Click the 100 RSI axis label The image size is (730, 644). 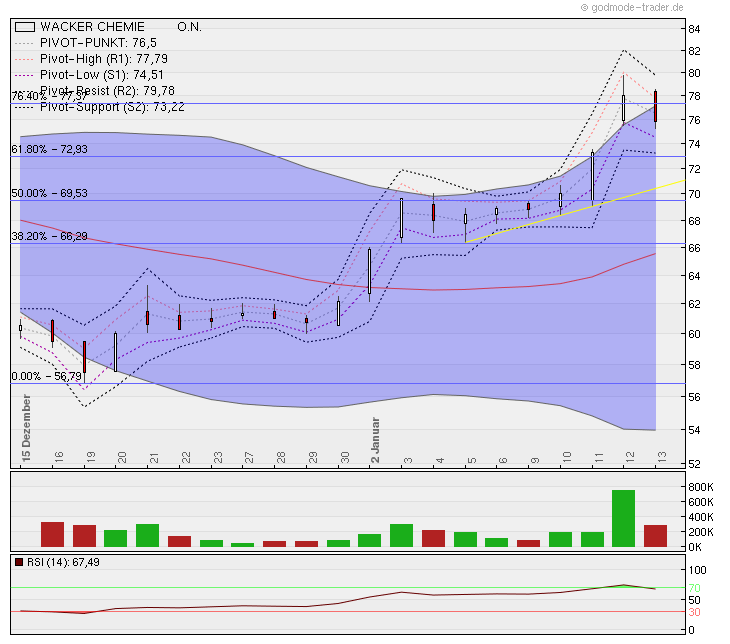tap(697, 570)
